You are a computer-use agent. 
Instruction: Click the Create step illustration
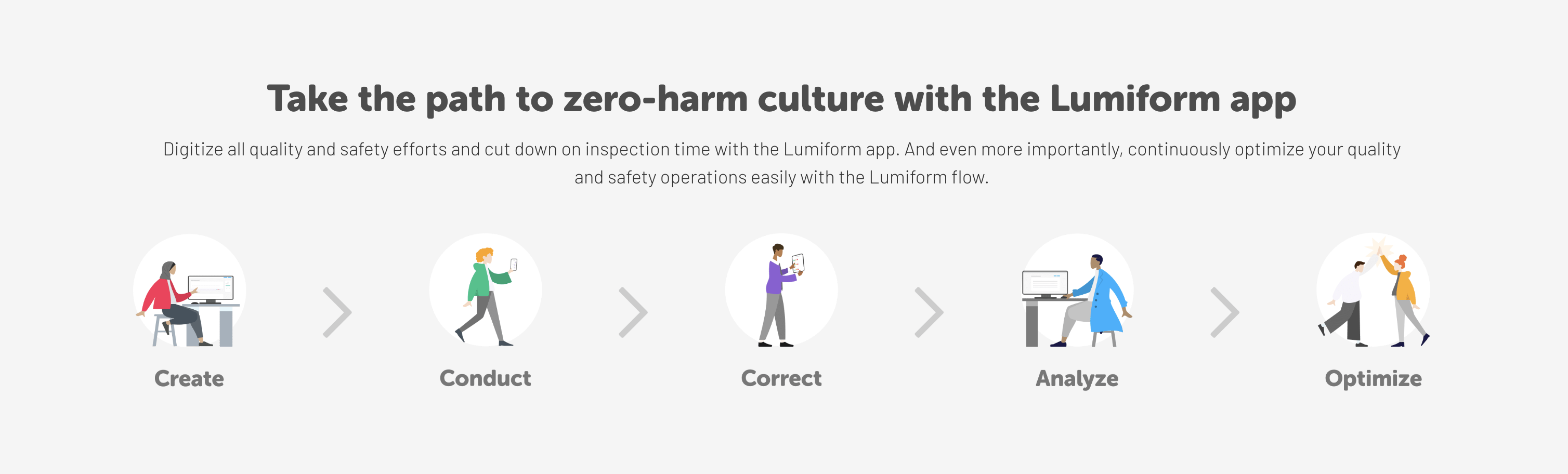click(x=189, y=290)
